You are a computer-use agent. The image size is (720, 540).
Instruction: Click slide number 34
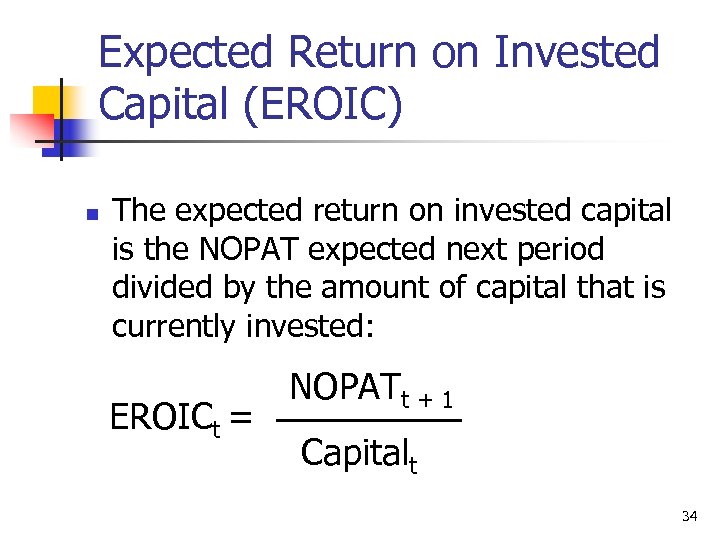688,516
